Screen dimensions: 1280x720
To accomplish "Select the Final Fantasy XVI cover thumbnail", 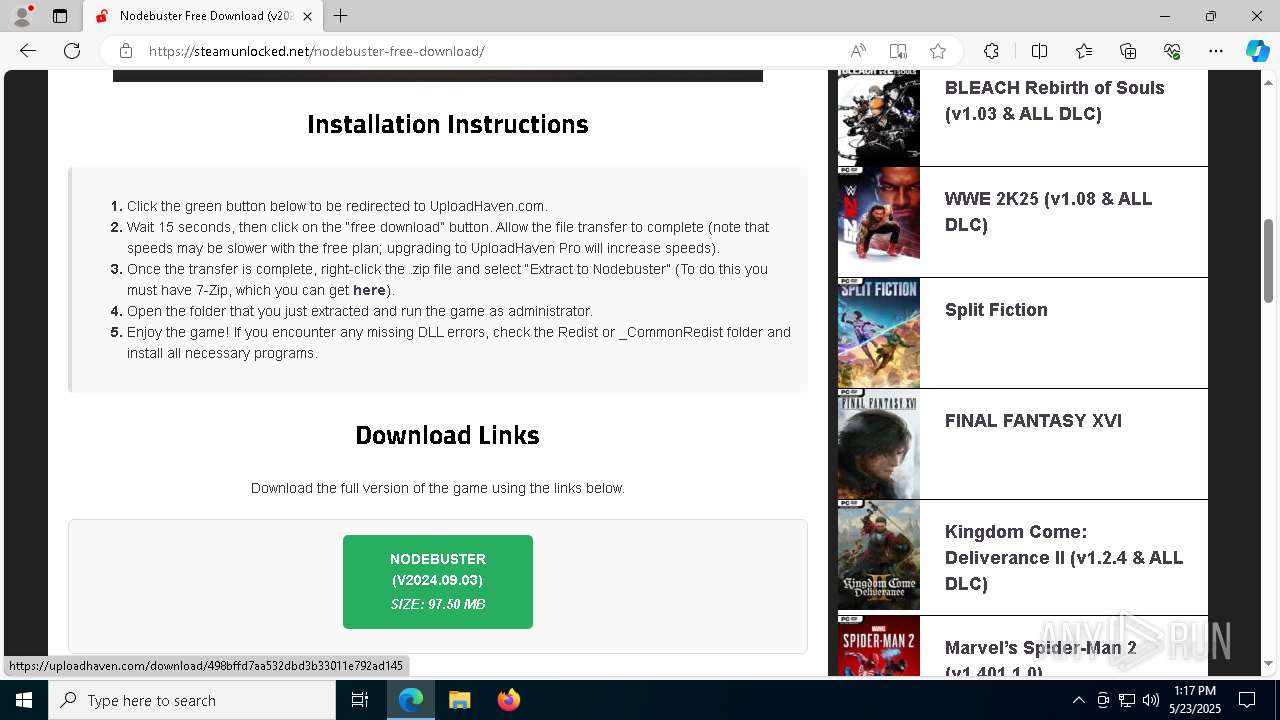I will [879, 444].
